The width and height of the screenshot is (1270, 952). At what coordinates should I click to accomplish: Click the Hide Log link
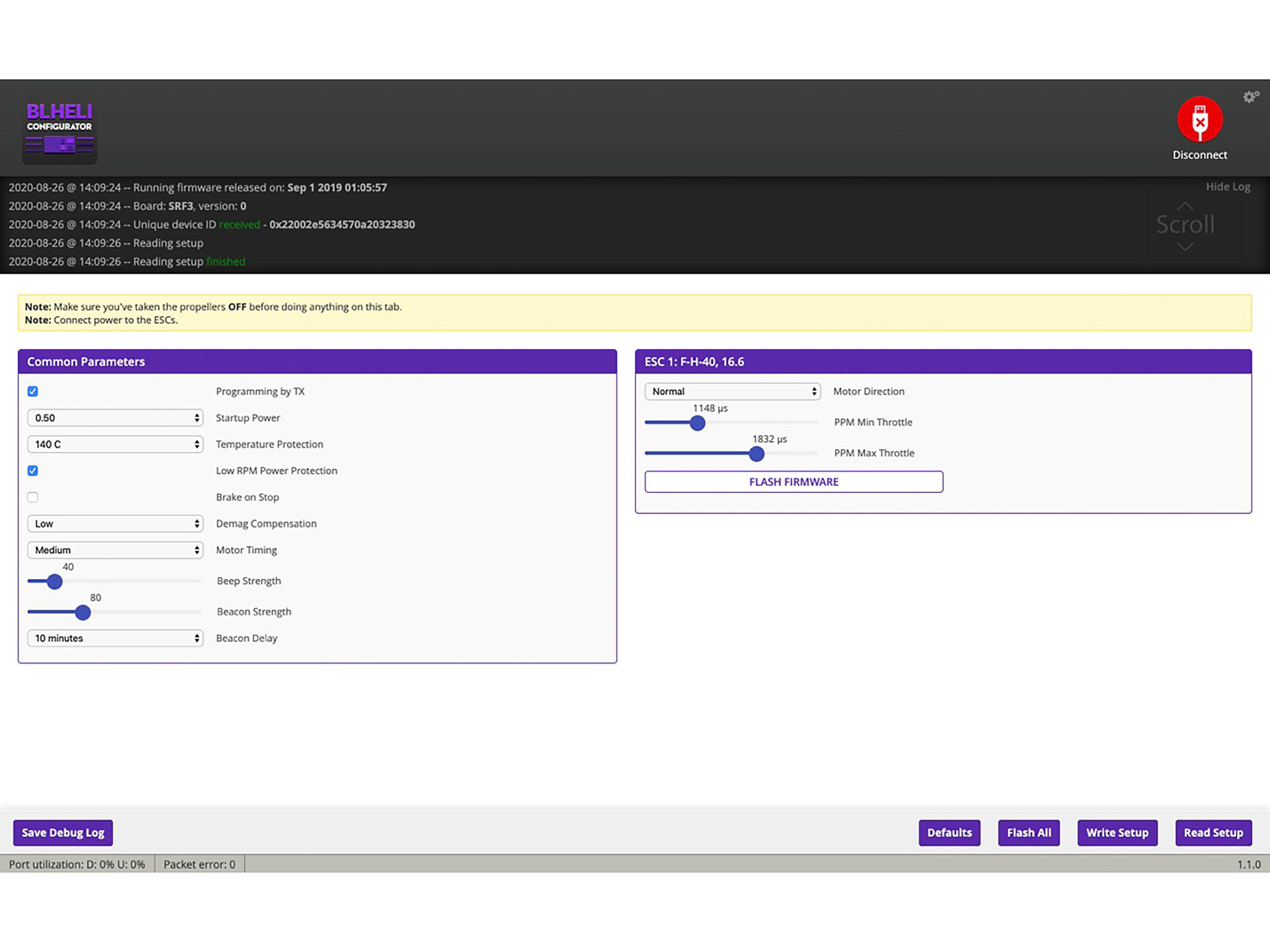[x=1228, y=187]
